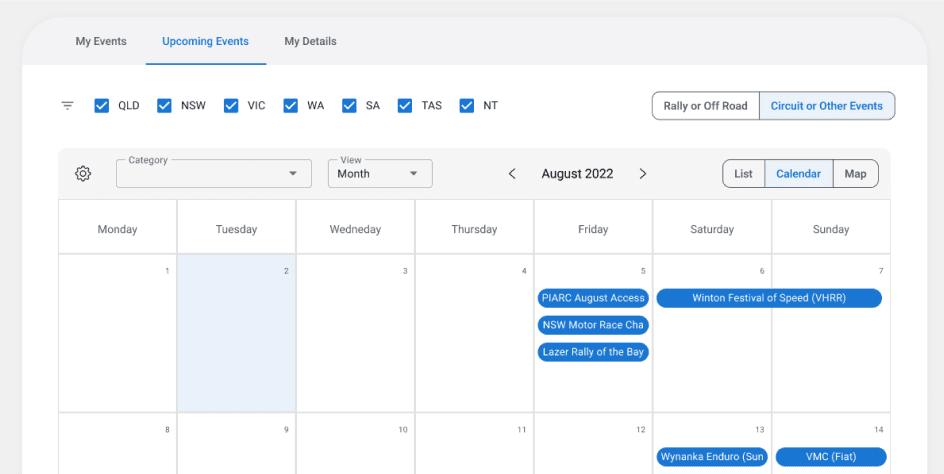
Task: Toggle the NT state checkbox
Action: pyautogui.click(x=467, y=106)
